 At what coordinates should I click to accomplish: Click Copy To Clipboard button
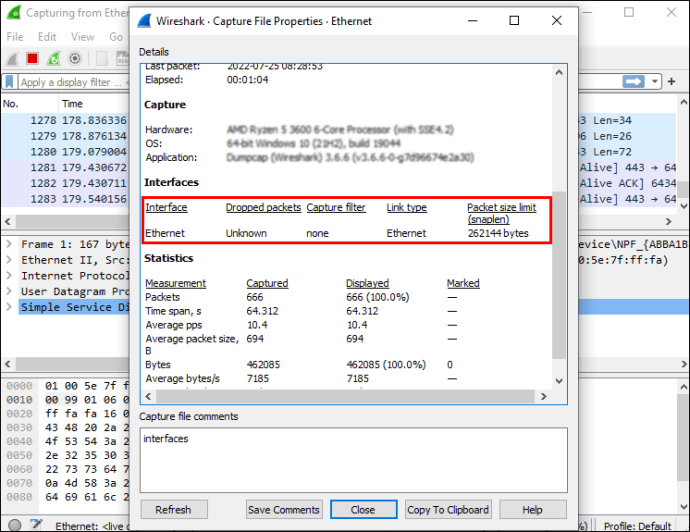pyautogui.click(x=448, y=510)
